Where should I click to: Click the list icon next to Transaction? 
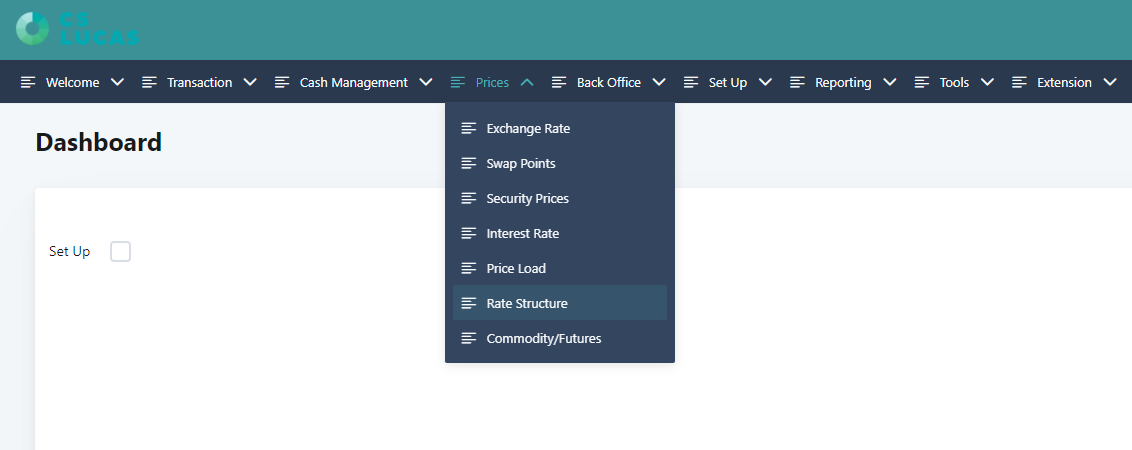(149, 83)
